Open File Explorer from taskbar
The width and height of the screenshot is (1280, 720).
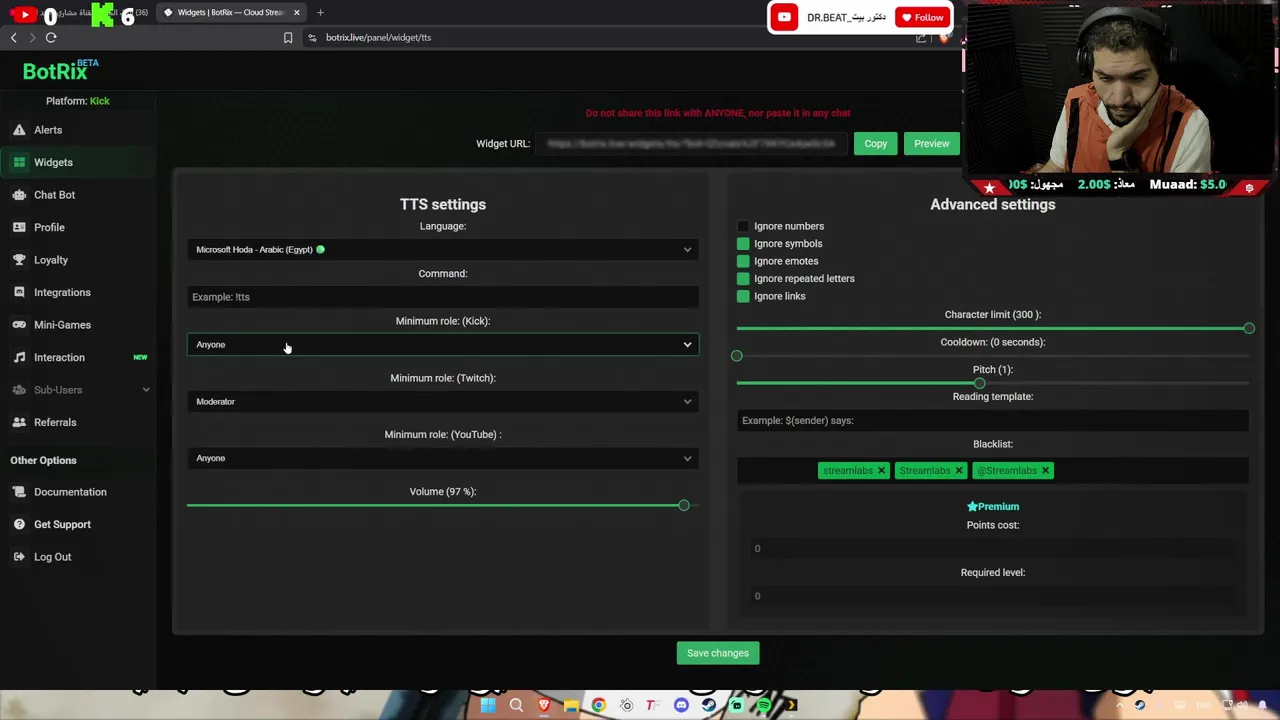coord(571,705)
